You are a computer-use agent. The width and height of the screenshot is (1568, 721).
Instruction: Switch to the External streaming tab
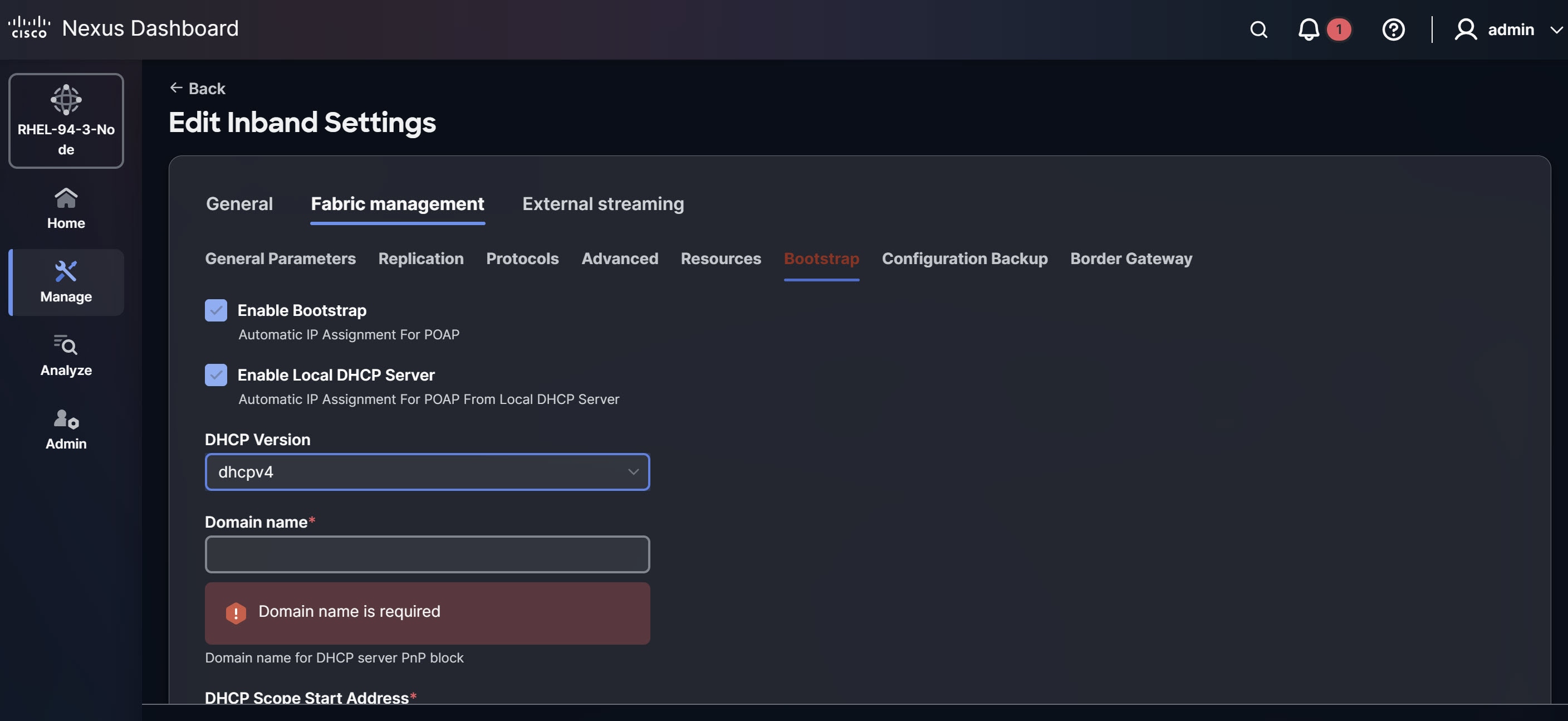click(x=603, y=204)
